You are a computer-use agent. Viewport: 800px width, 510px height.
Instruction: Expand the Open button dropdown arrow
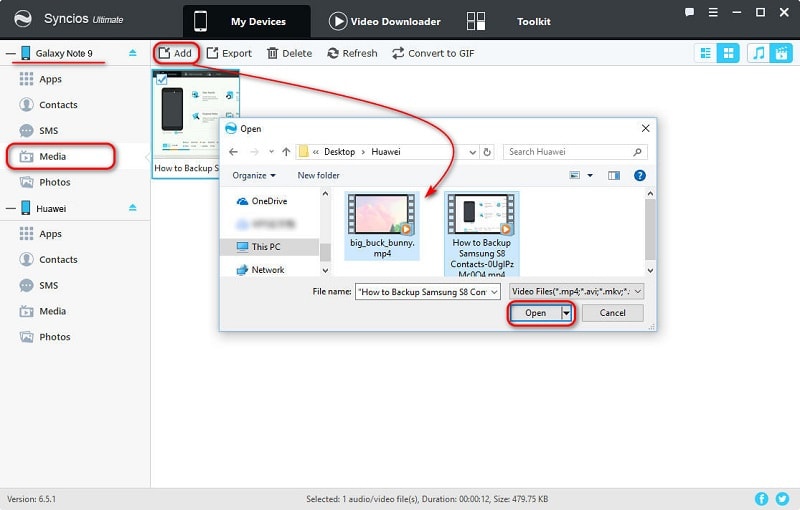point(566,313)
